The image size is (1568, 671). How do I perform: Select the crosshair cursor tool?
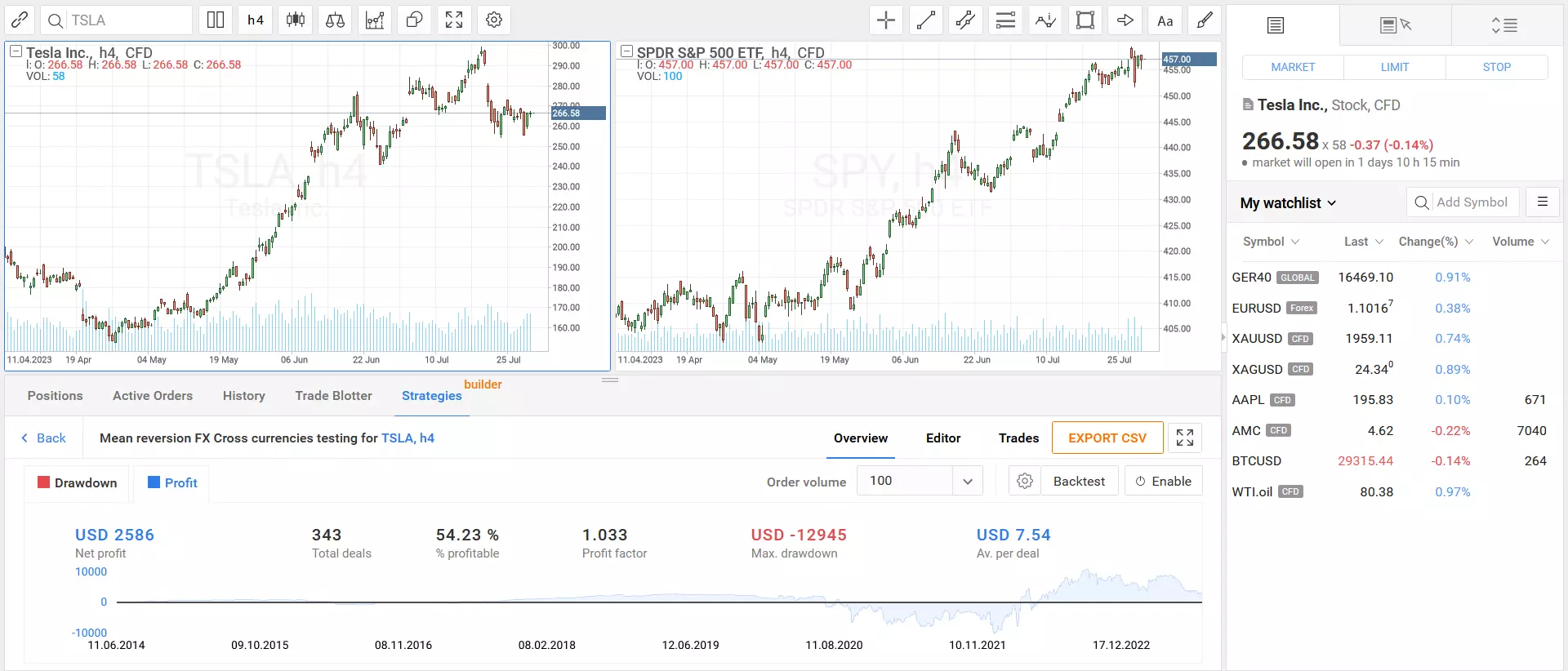pos(886,20)
